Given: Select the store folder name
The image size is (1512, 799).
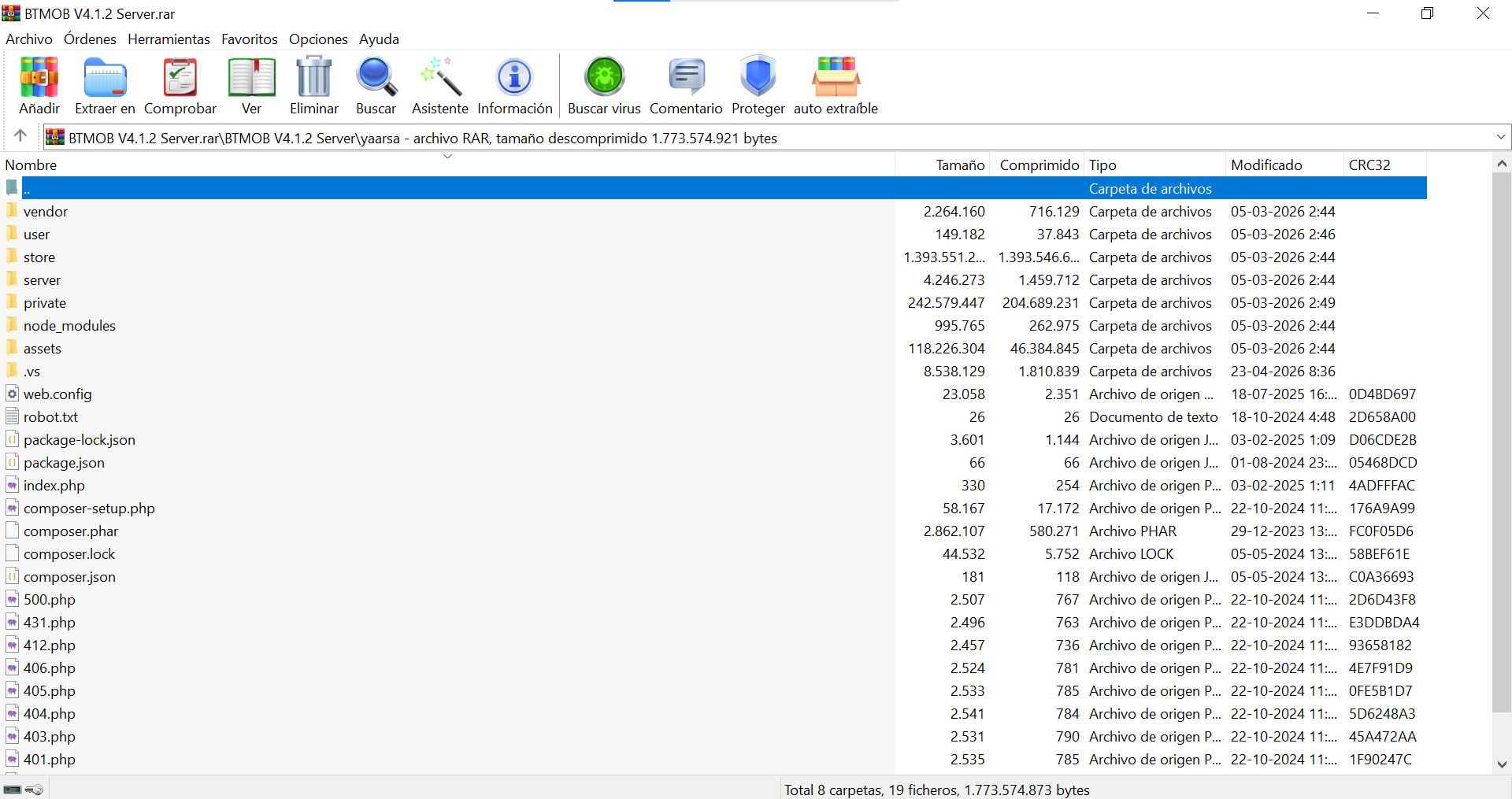Looking at the screenshot, I should coord(39,257).
